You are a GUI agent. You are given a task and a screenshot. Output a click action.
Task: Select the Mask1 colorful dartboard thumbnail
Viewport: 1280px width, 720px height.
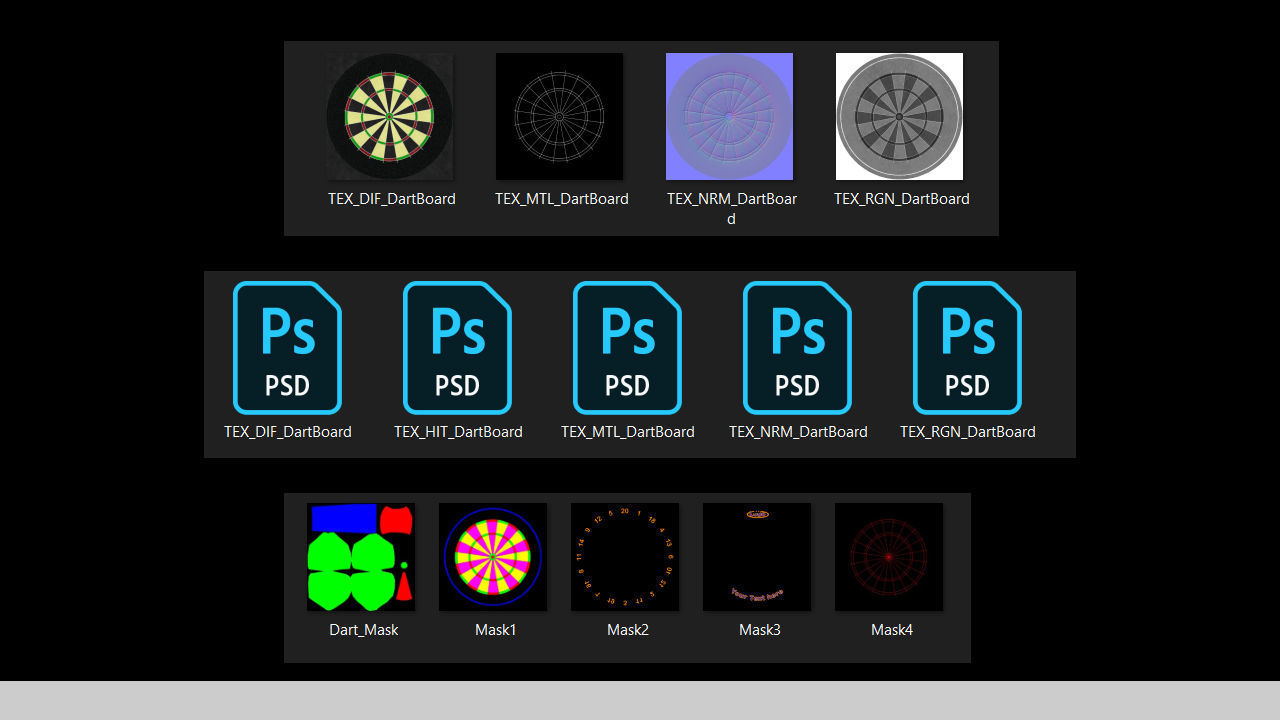point(493,557)
